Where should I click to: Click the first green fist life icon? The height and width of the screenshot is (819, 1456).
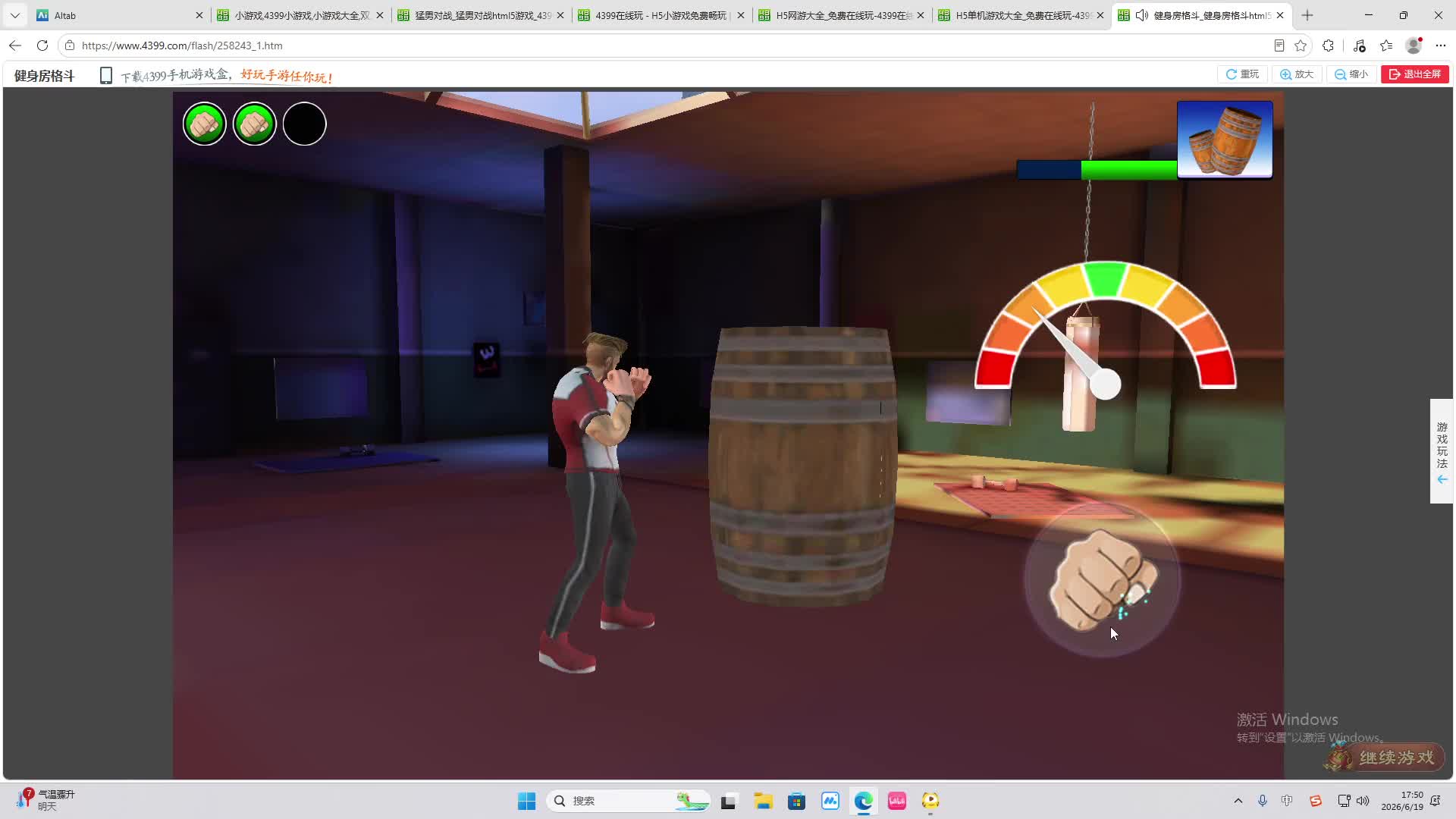click(x=205, y=124)
